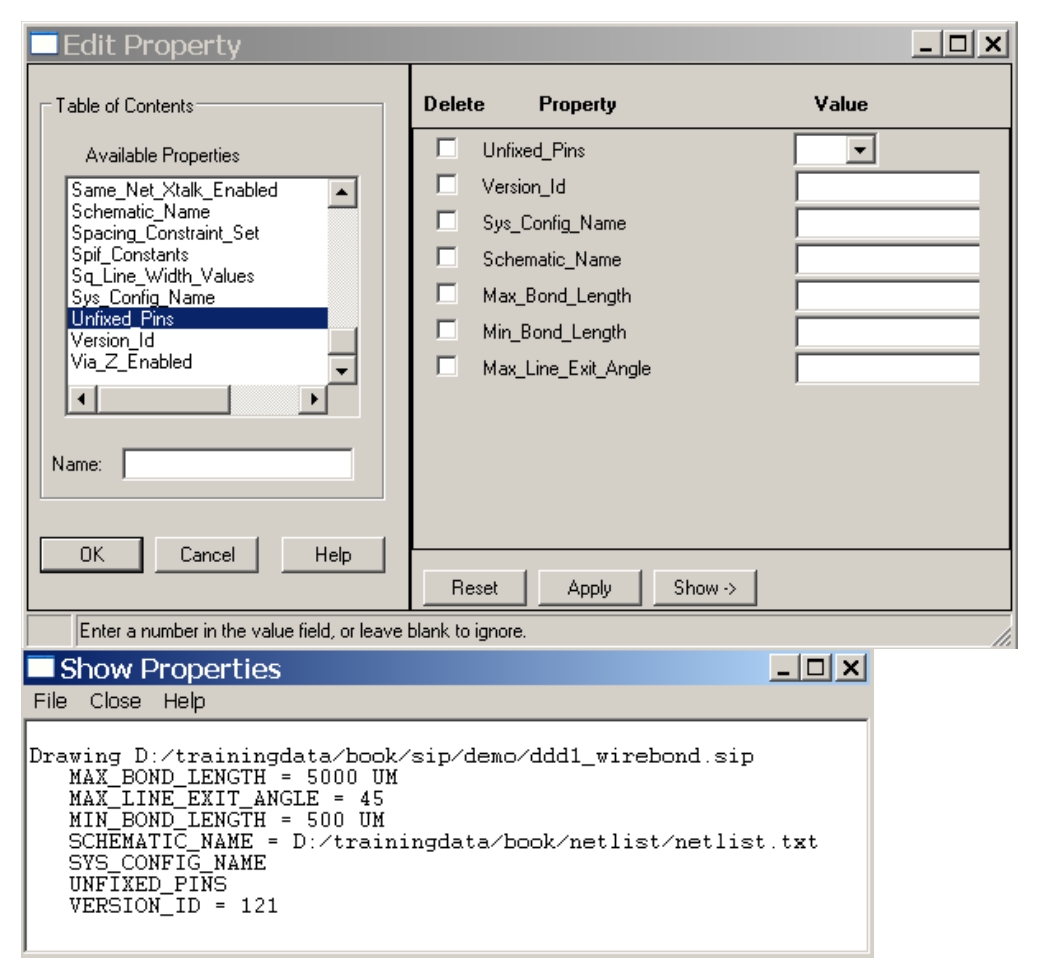Image resolution: width=1043 pixels, height=978 pixels.
Task: Click the Name input field
Action: coord(237,465)
